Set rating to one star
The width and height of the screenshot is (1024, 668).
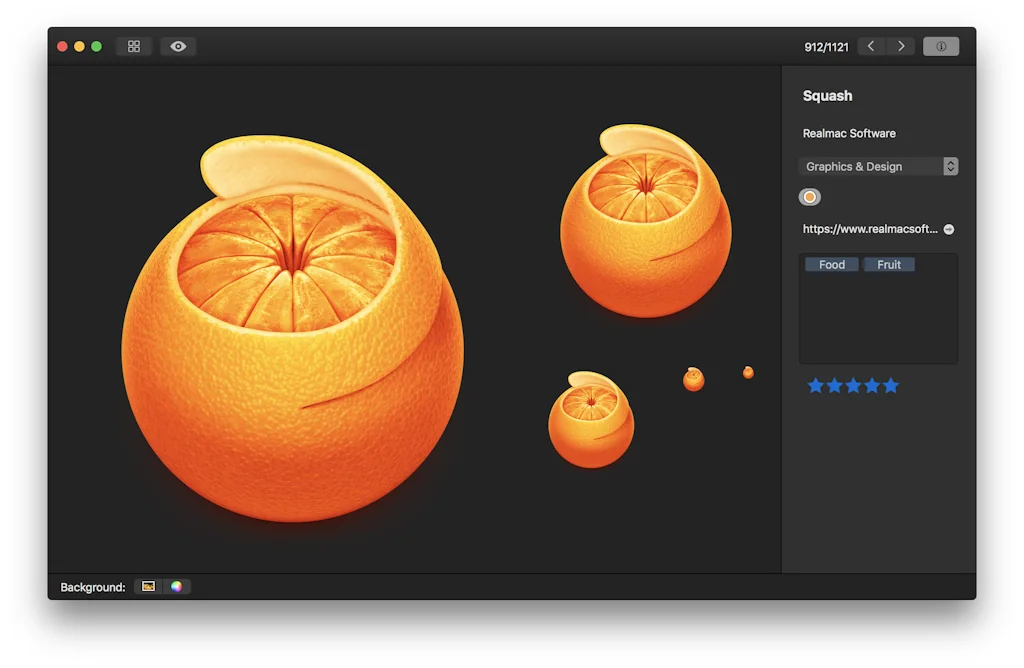(x=815, y=386)
